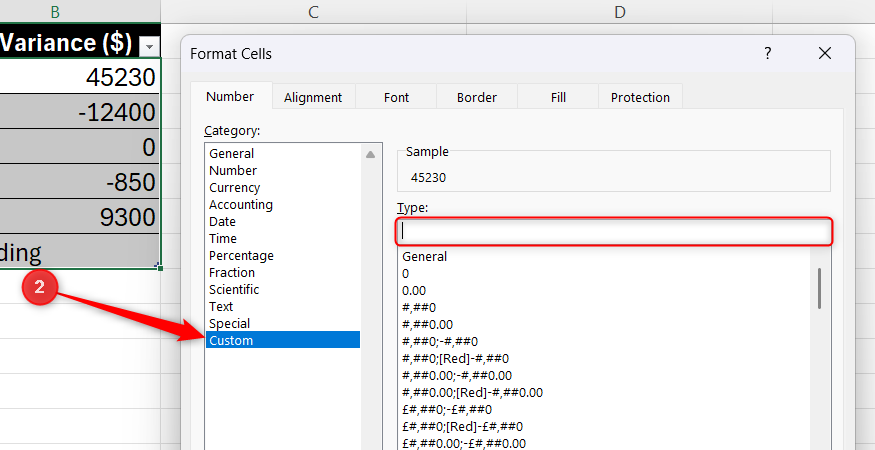Screen dimensions: 875x450
Task: Select the Scientific category
Action: click(282, 290)
